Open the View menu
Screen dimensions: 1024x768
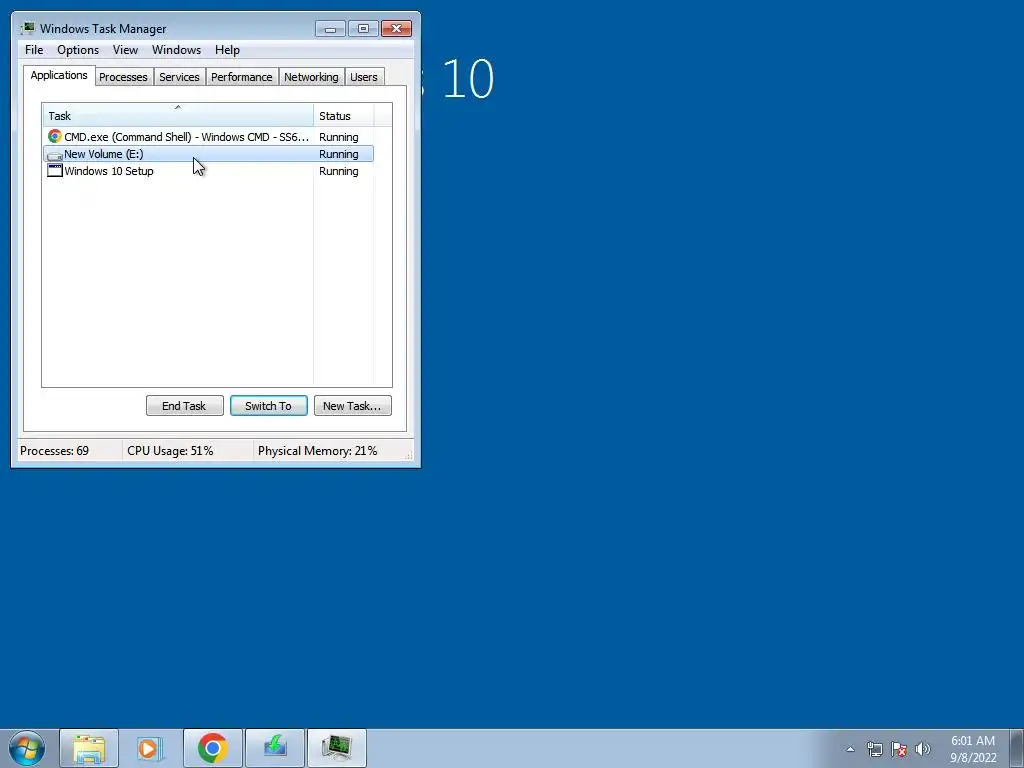click(x=125, y=50)
